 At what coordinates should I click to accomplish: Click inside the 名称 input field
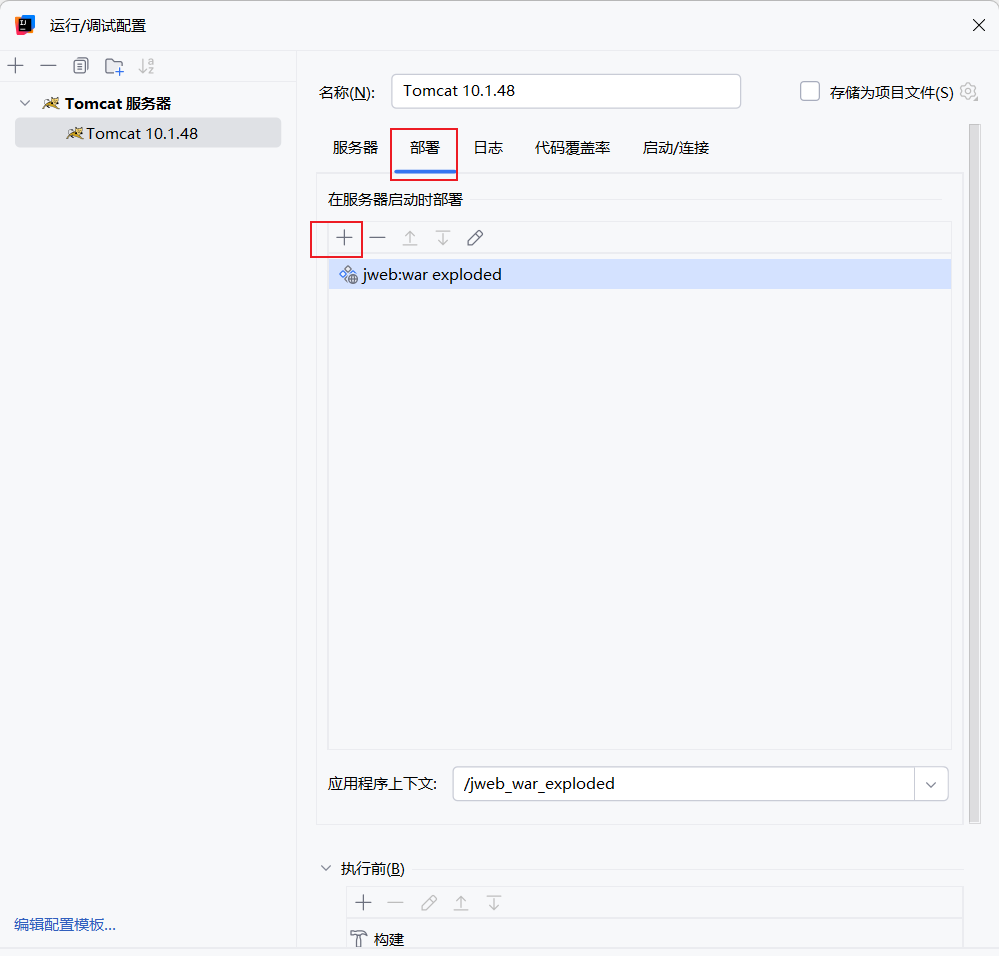[x=565, y=91]
